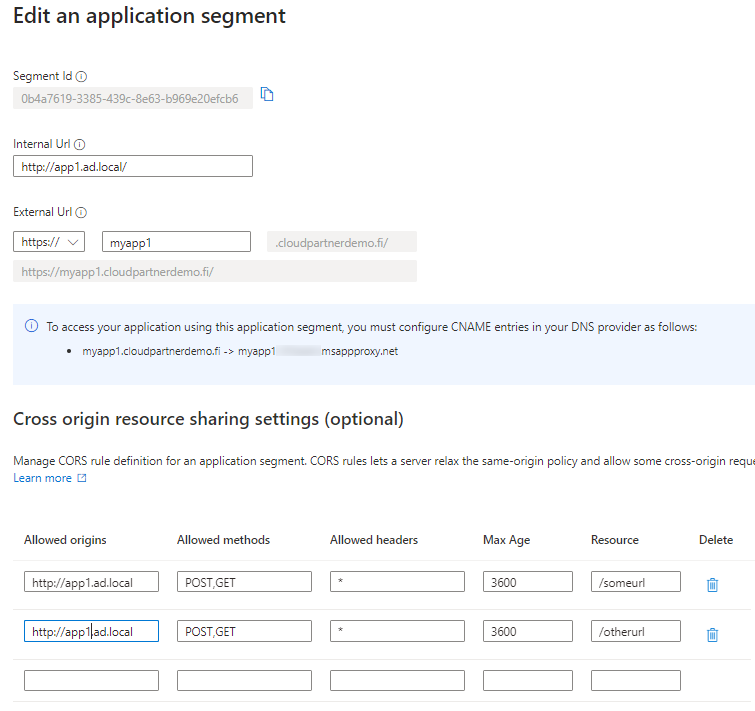The image size is (755, 711).
Task: Delete the CORS rule for /otherurl
Action: (712, 634)
